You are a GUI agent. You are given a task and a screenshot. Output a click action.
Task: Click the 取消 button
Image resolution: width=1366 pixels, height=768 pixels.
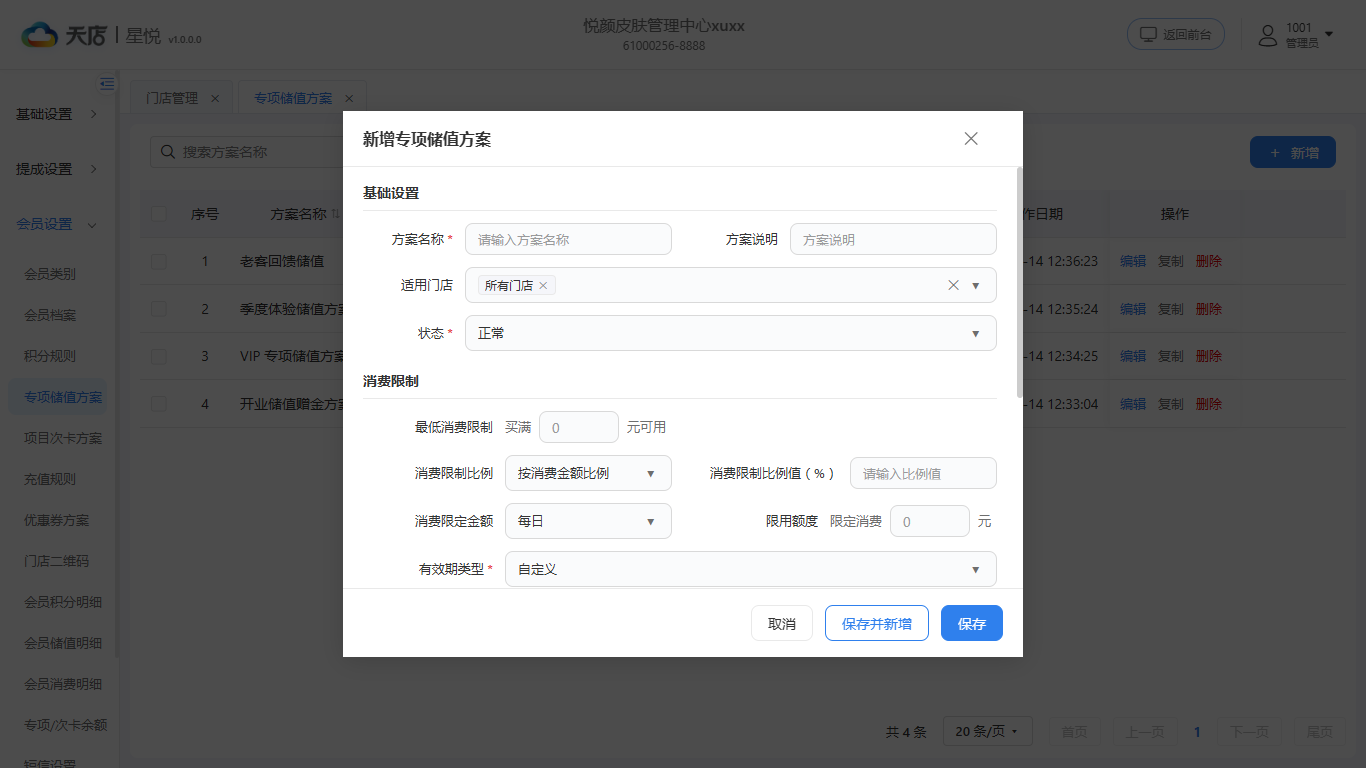tap(782, 623)
